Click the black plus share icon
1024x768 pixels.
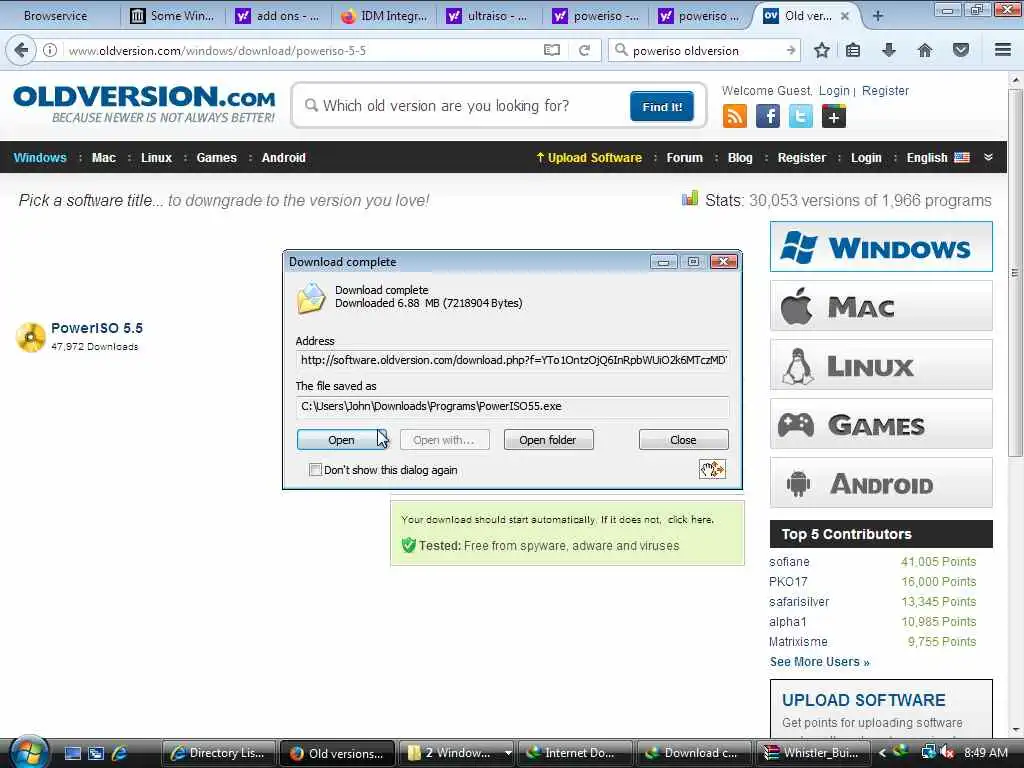pyautogui.click(x=834, y=116)
